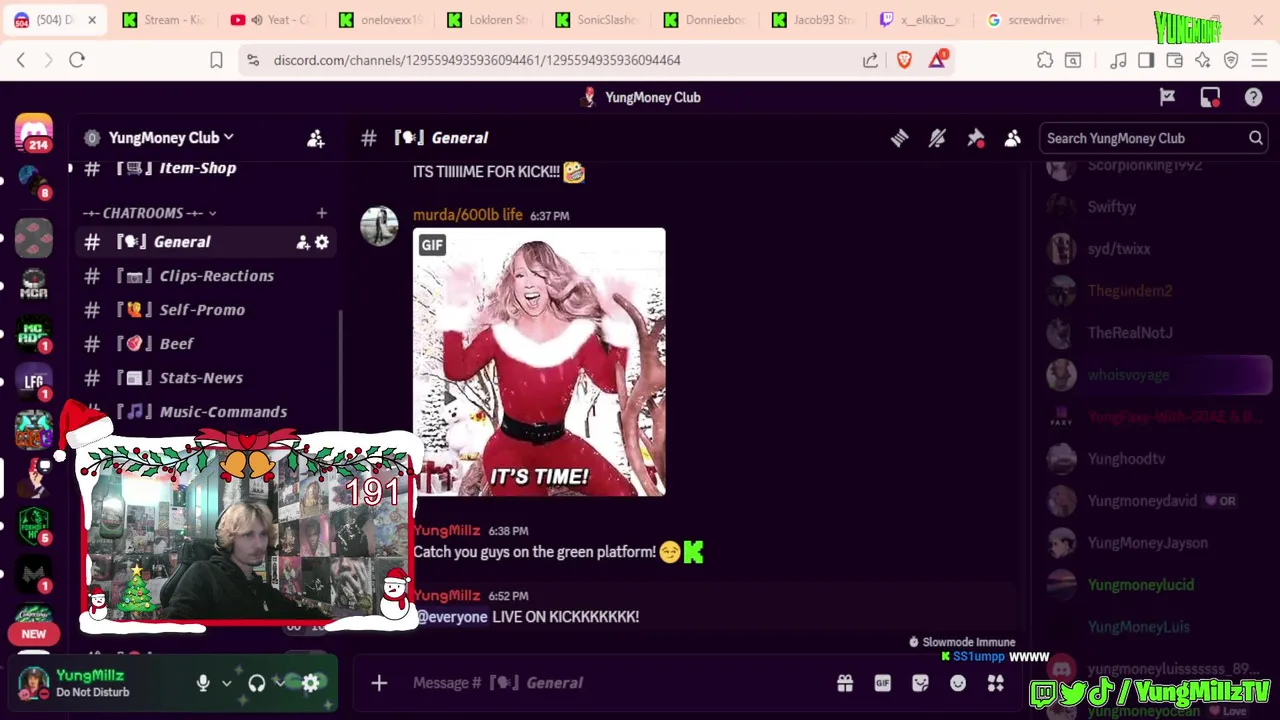Viewport: 1280px width, 720px height.
Task: Open Discord checkpoint flag icon
Action: pyautogui.click(x=1167, y=97)
